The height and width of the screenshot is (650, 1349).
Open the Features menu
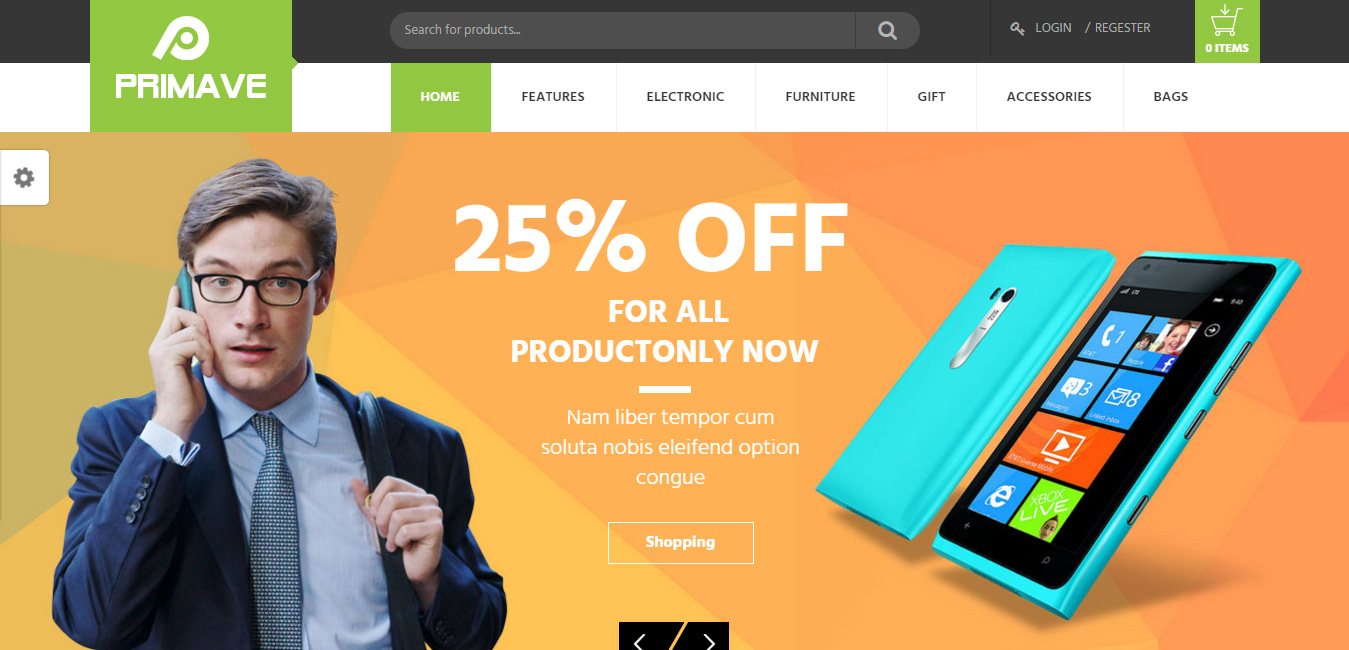(x=553, y=97)
